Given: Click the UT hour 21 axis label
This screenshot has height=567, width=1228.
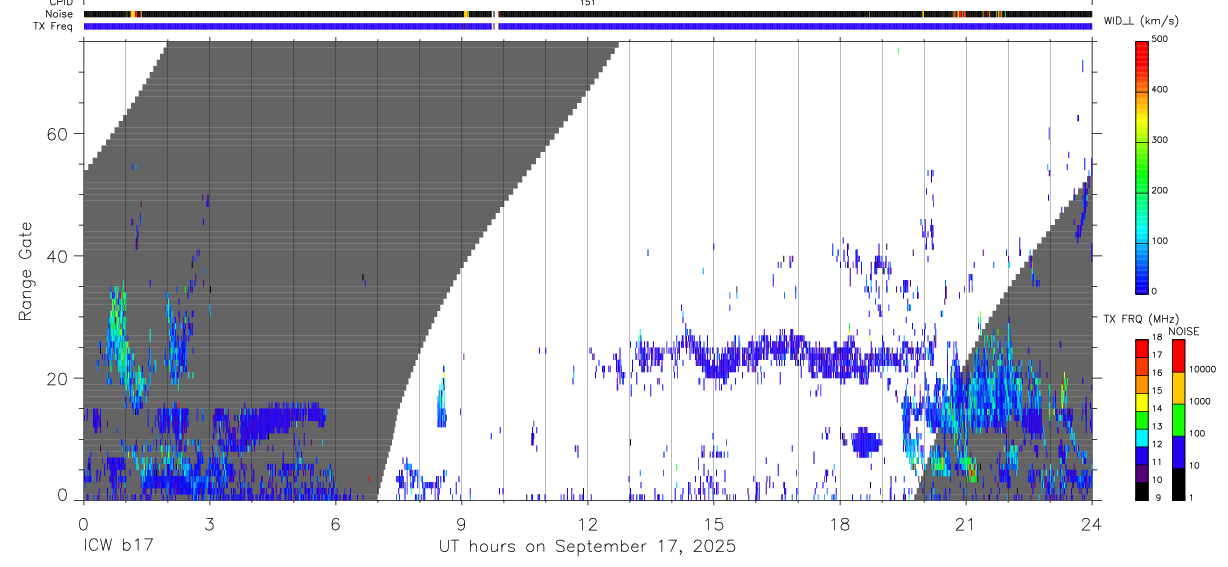Looking at the screenshot, I should (x=966, y=523).
